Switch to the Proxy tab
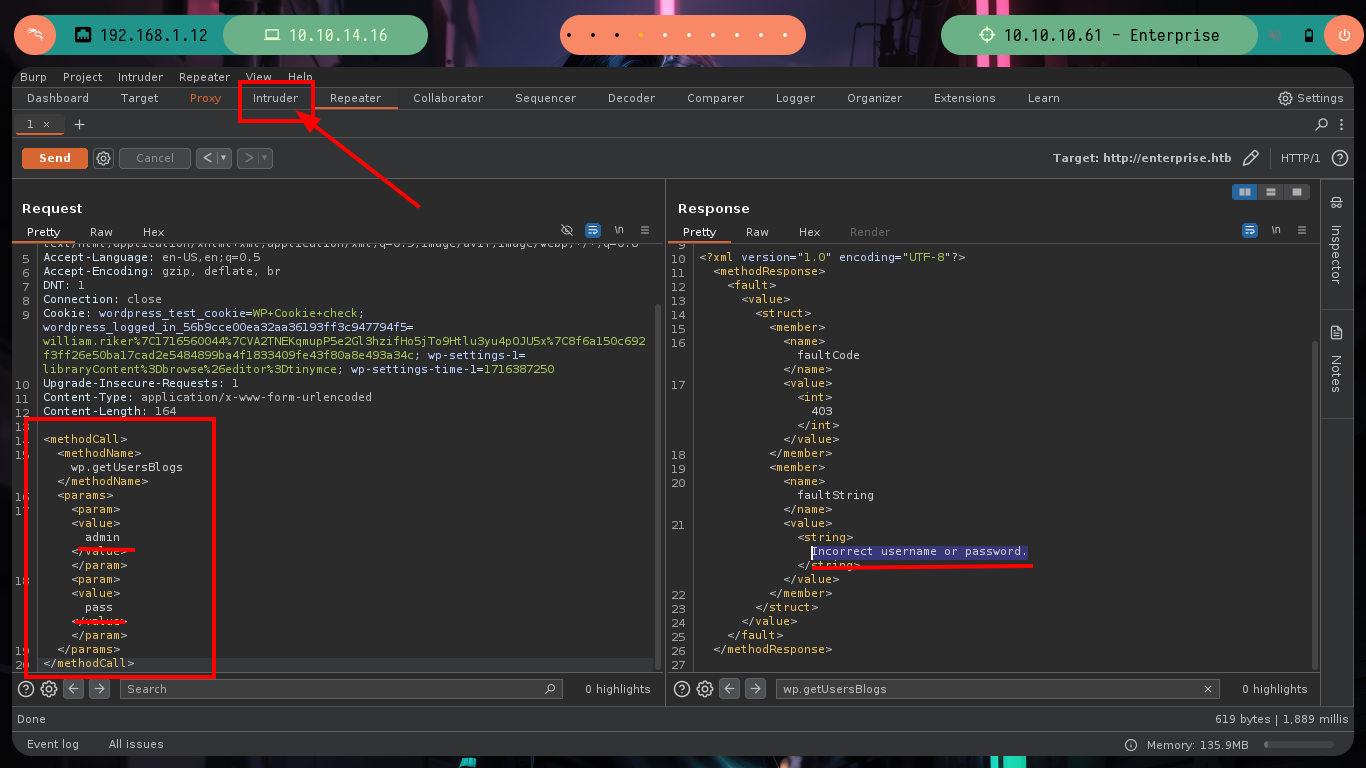This screenshot has width=1366, height=768. coord(205,98)
